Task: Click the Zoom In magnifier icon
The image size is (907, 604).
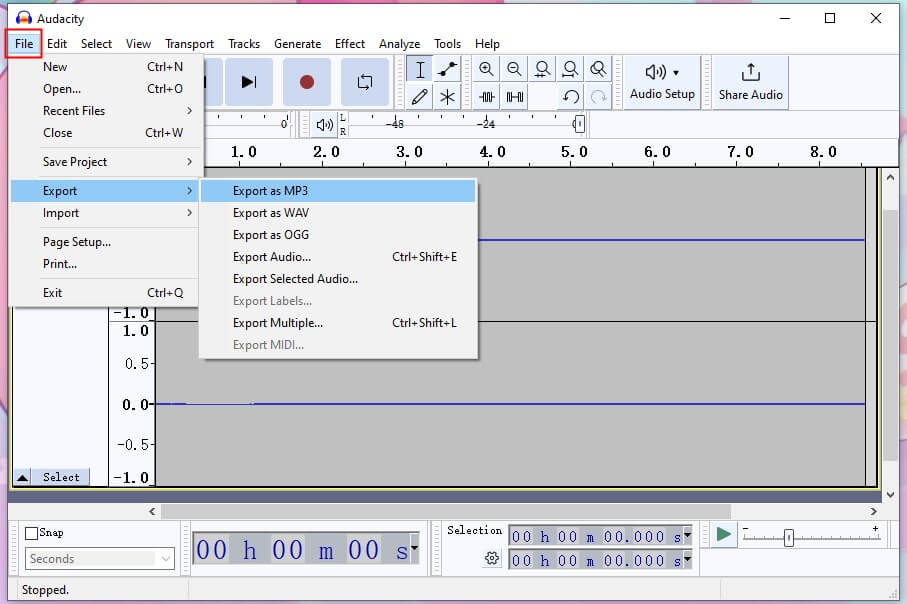Action: [x=486, y=69]
